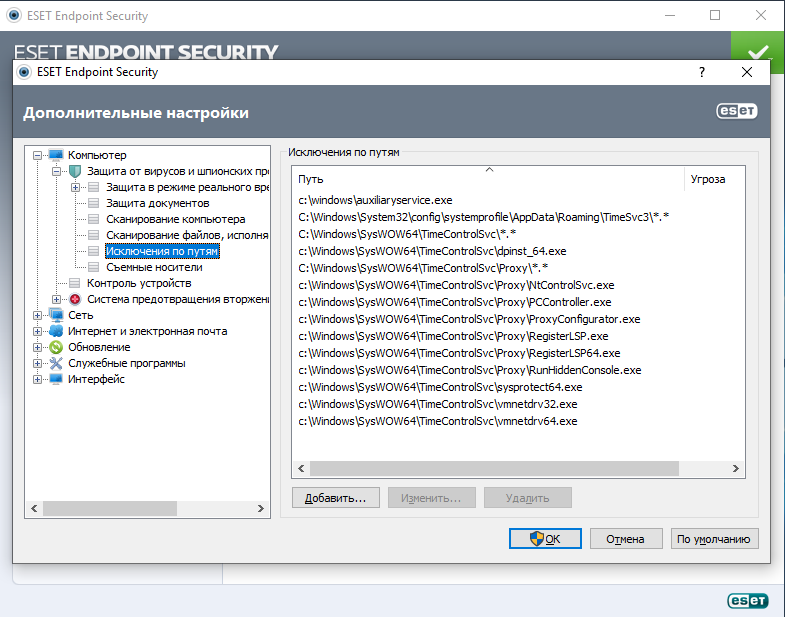Click the Удалить button
Screen dimensions: 785x617
(x=527, y=498)
